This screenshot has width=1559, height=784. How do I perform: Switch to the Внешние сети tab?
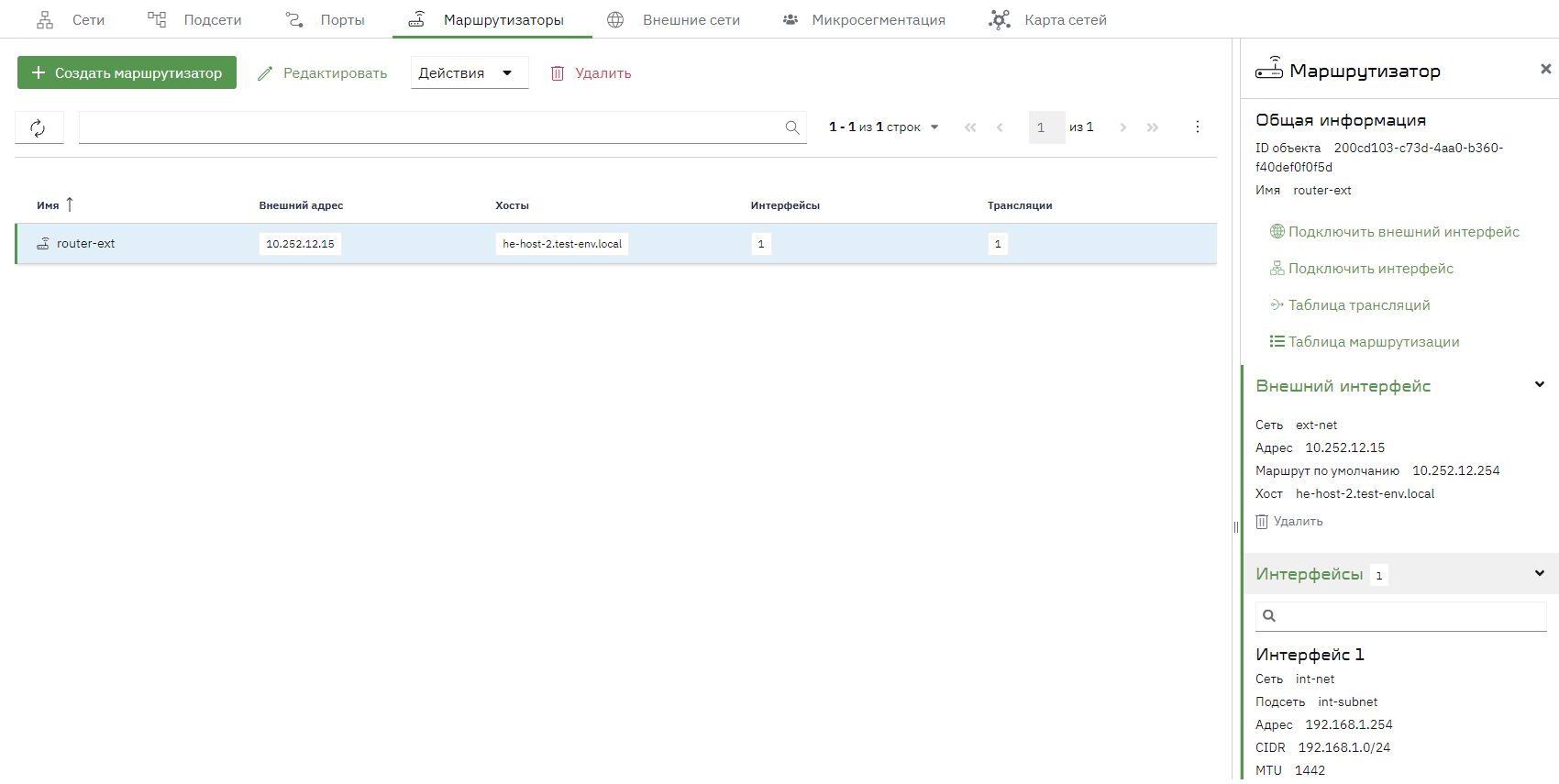point(674,19)
